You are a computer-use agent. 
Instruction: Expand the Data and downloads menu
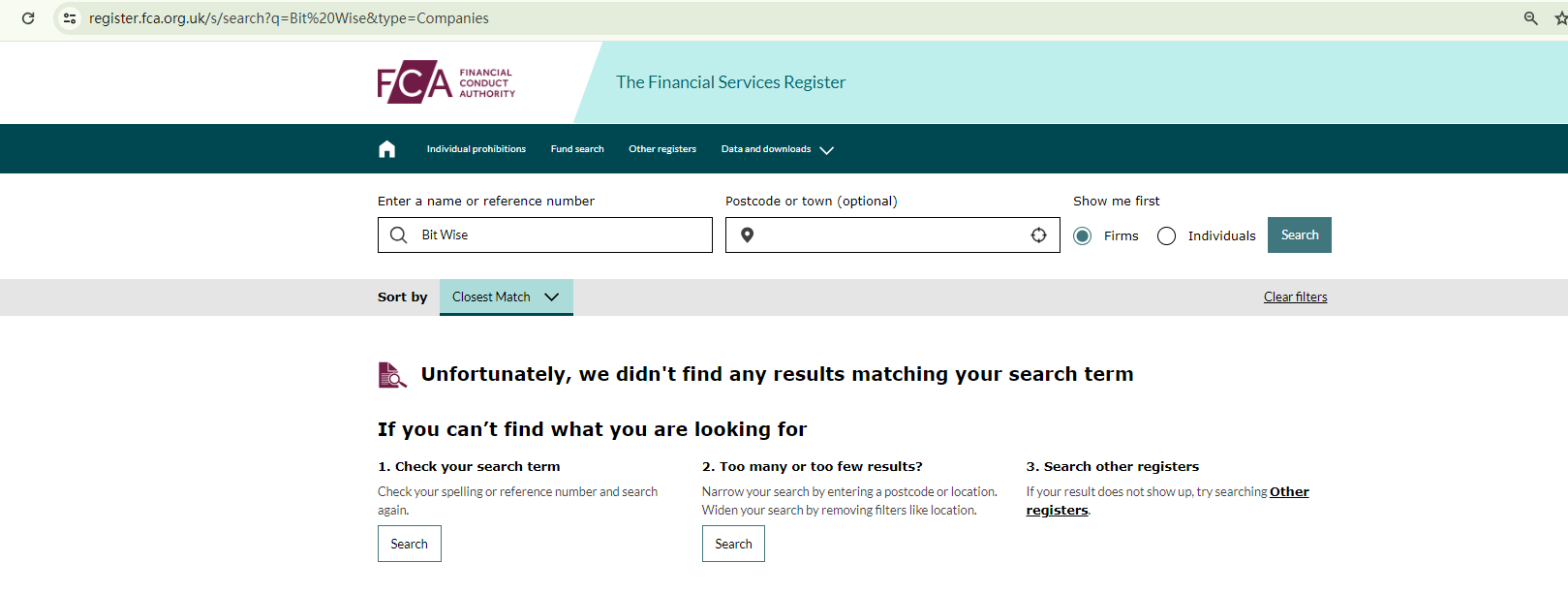(x=778, y=149)
